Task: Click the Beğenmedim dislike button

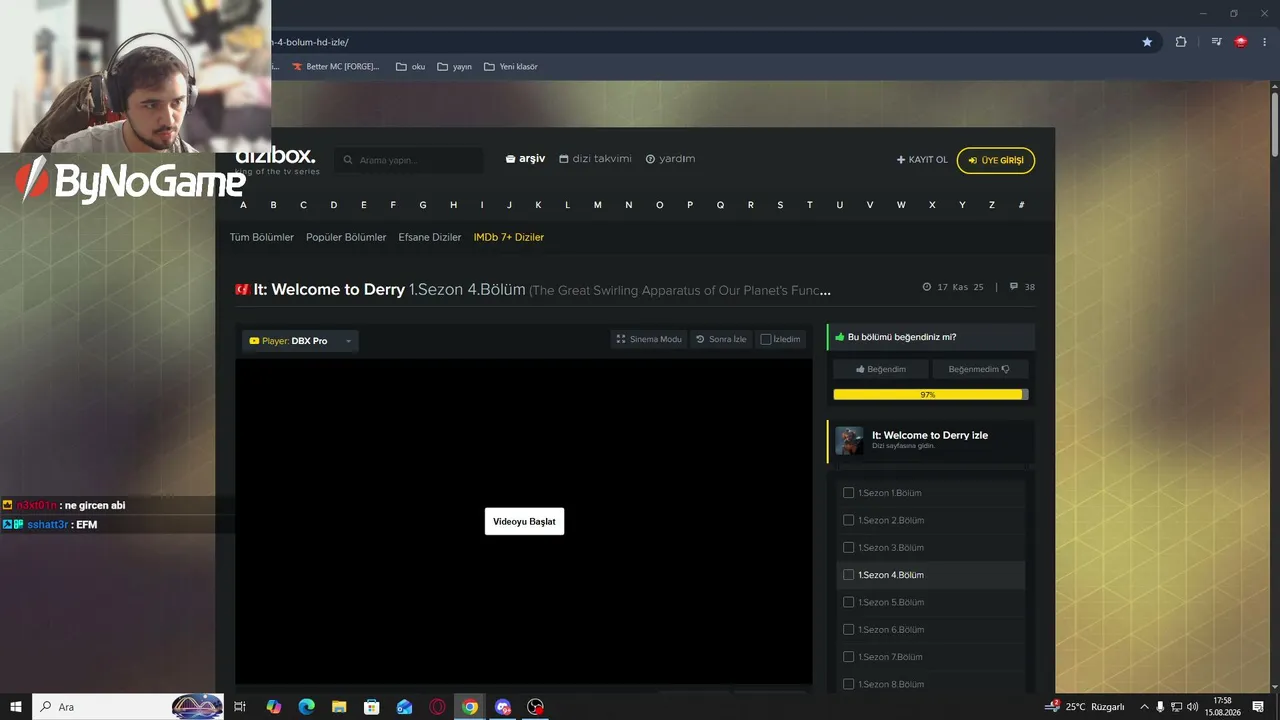Action: [980, 369]
